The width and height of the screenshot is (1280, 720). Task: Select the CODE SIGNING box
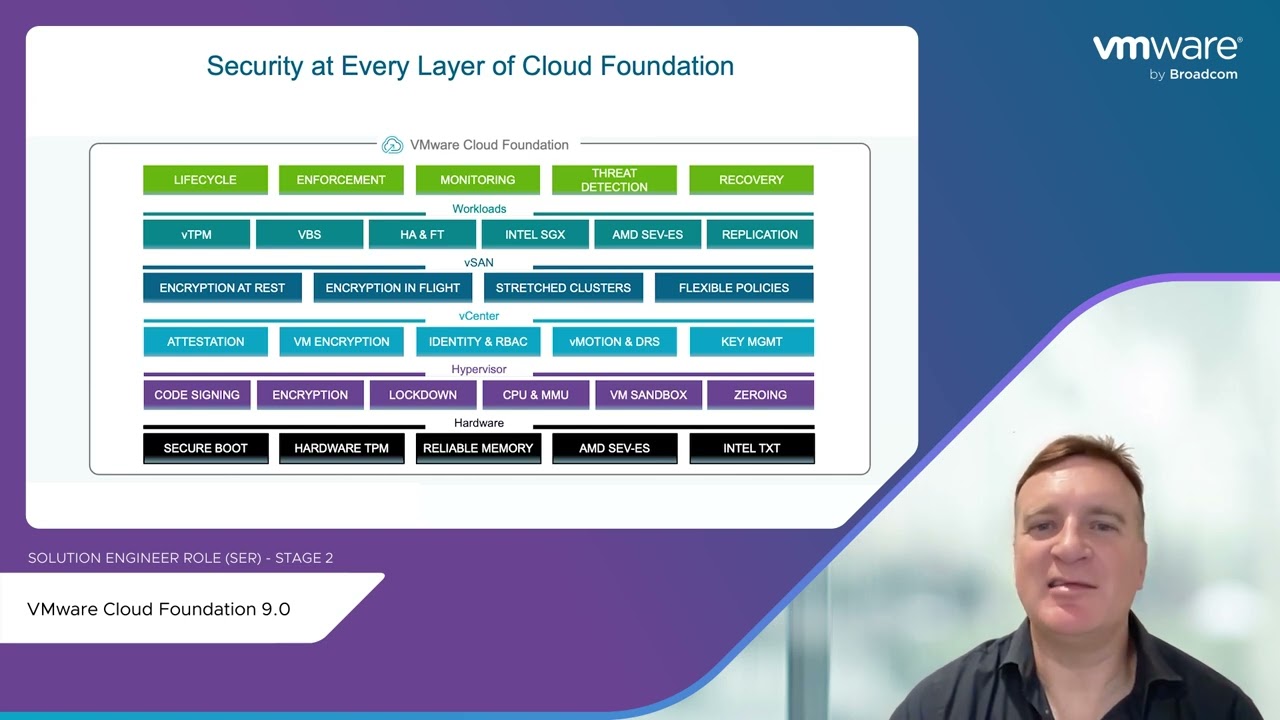pyautogui.click(x=196, y=395)
